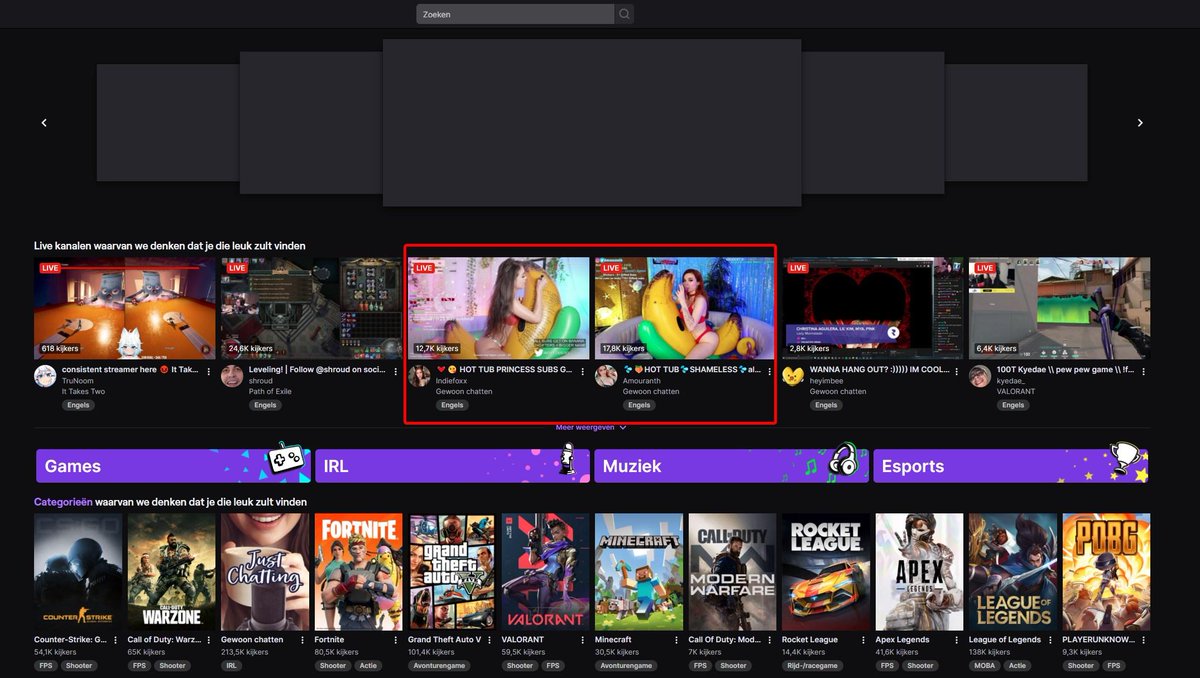
Task: Open the Fortnite category cover
Action: (x=359, y=572)
